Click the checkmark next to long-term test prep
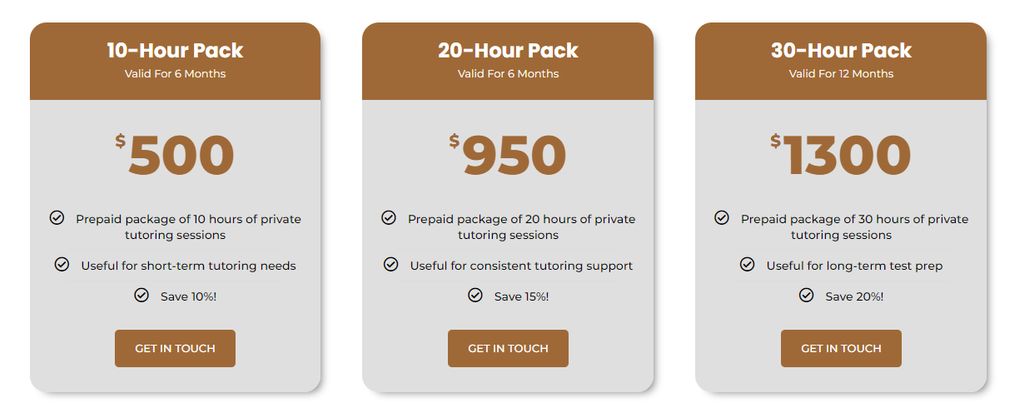This screenshot has width=1024, height=413. click(747, 265)
